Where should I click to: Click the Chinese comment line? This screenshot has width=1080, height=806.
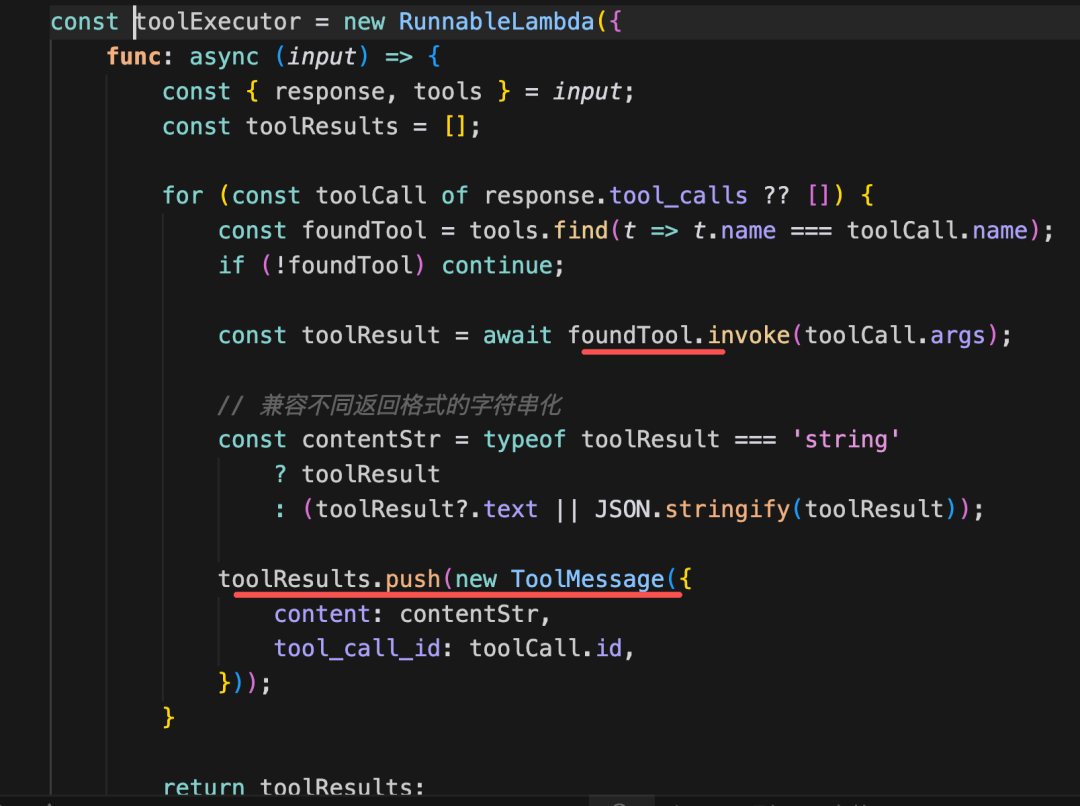[x=390, y=405]
